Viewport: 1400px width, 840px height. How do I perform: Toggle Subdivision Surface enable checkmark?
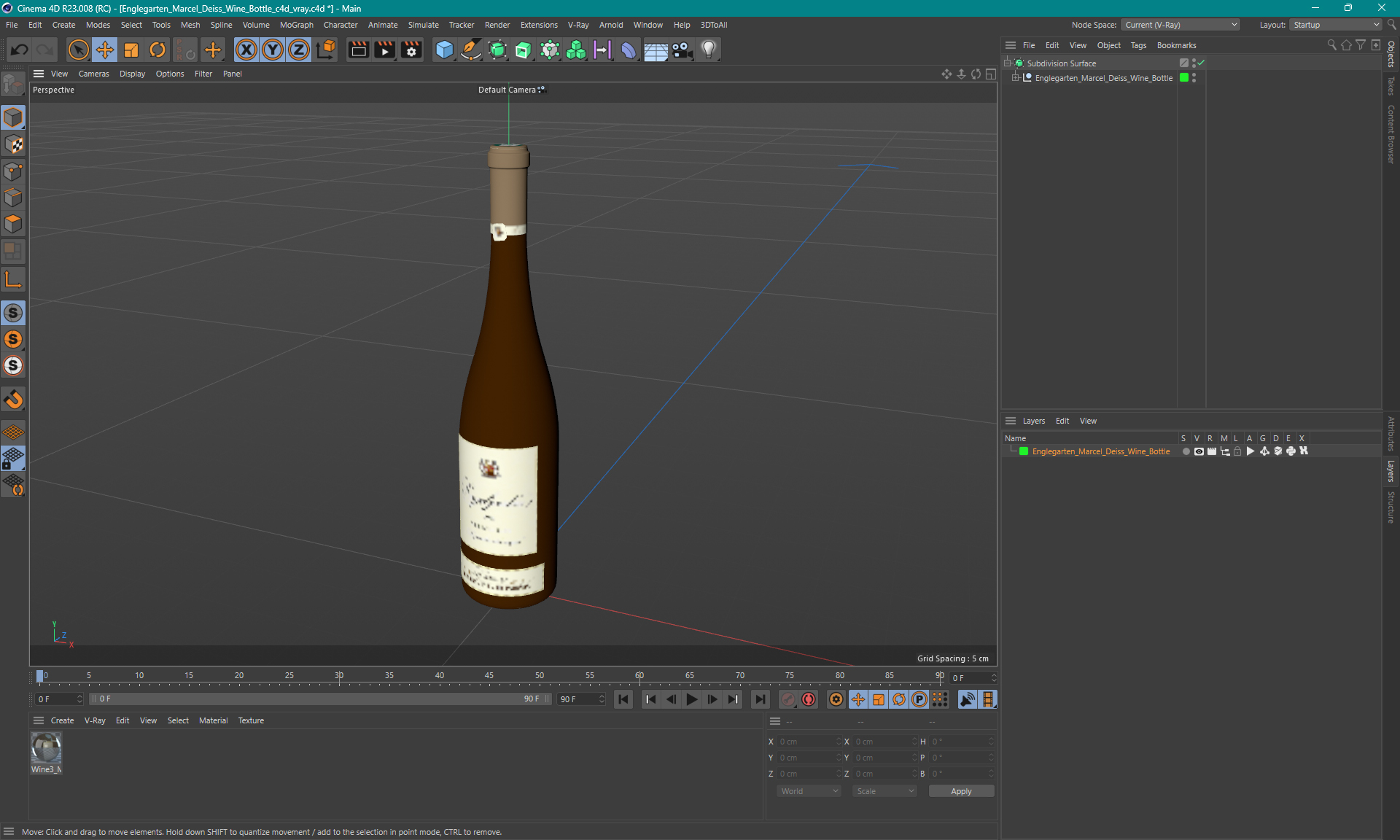(x=1201, y=63)
